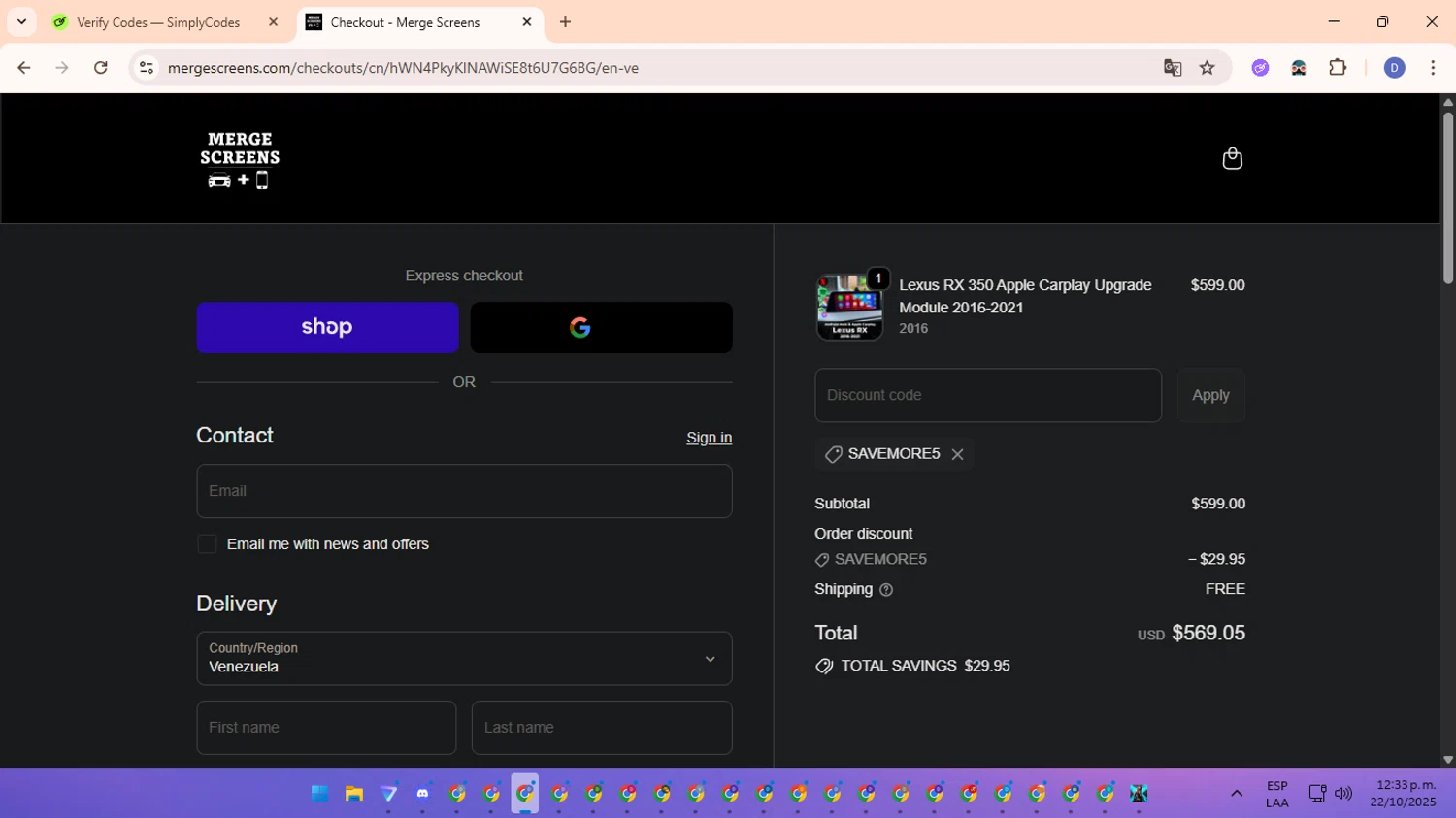Image resolution: width=1456 pixels, height=818 pixels.
Task: Click the Lexus RX product thumbnail
Action: pos(849,308)
